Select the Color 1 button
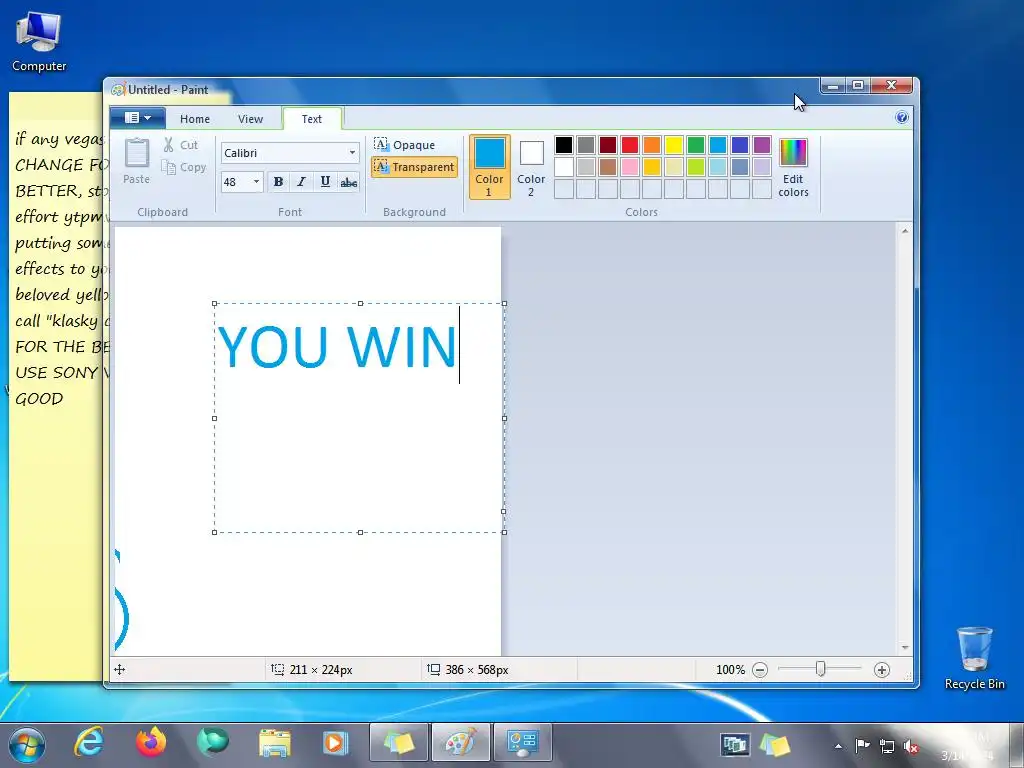 (x=490, y=167)
